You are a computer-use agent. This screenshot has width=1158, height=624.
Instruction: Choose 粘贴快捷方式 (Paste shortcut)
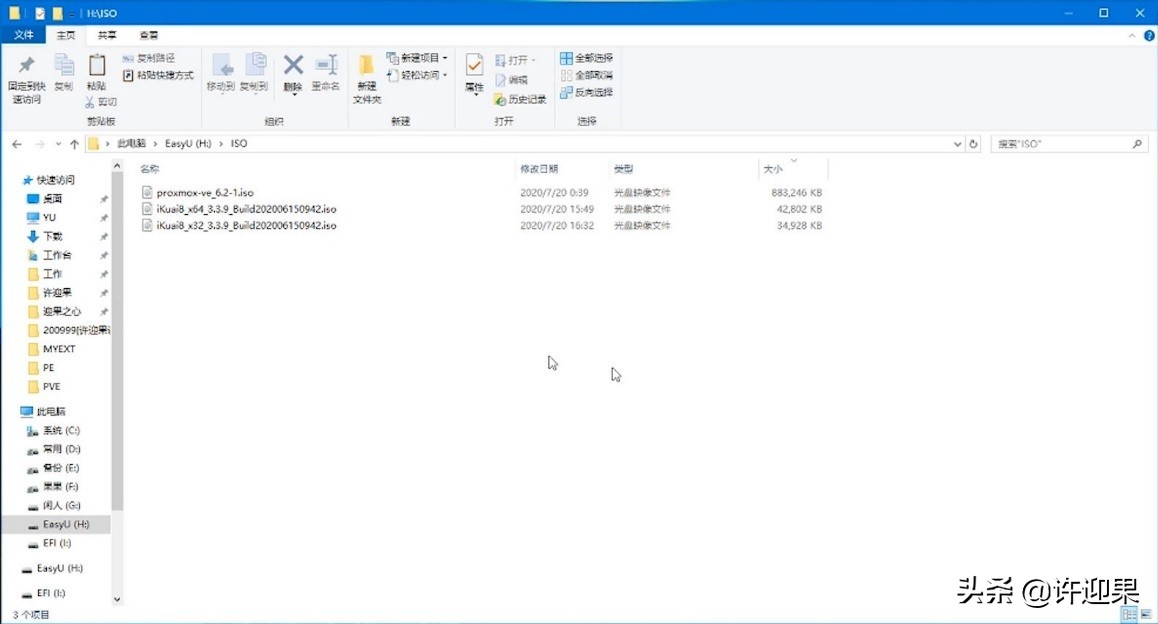157,75
